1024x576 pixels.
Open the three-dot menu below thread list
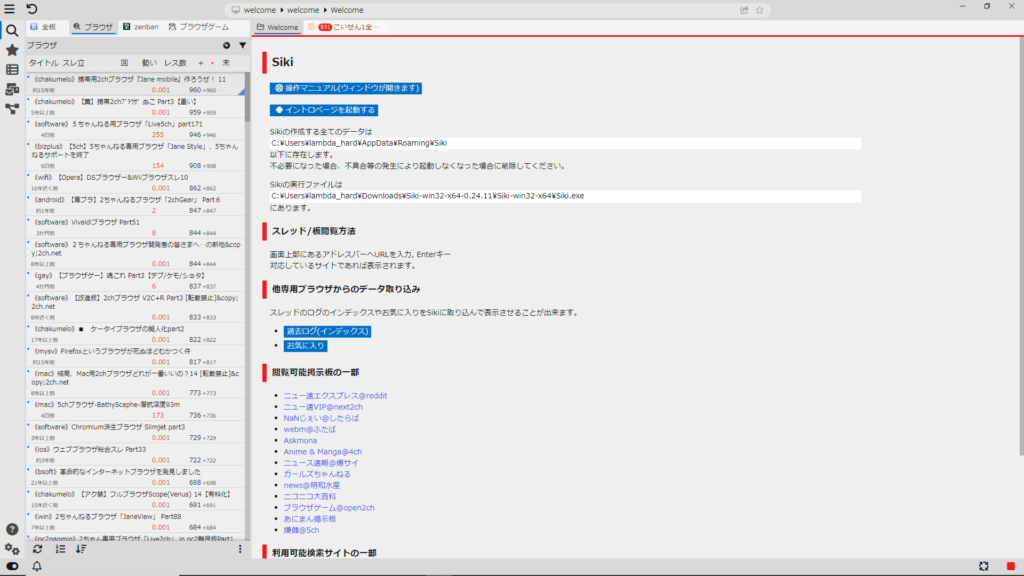coord(240,549)
